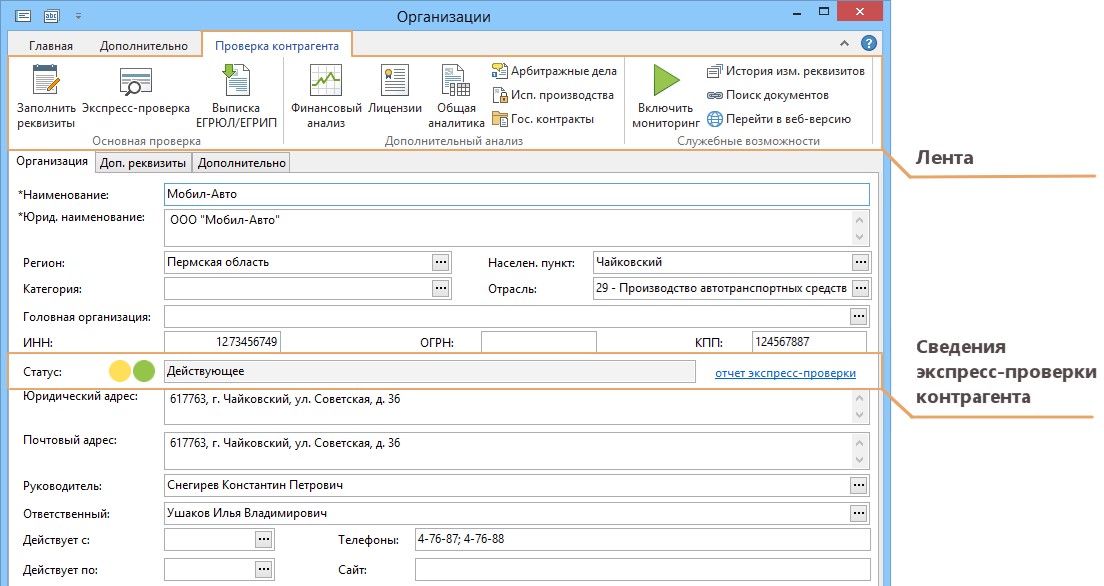This screenshot has height=586, width=1104.
Task: Open the Головная организация ellipsis button
Action: tap(858, 316)
